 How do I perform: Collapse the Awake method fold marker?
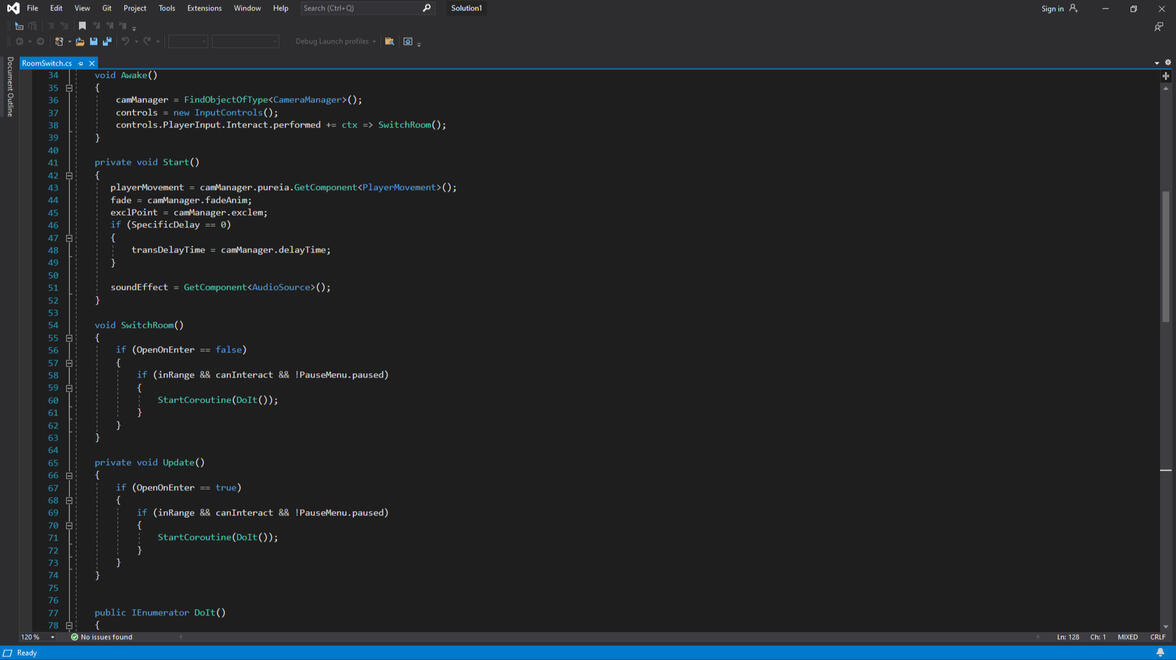(69, 88)
